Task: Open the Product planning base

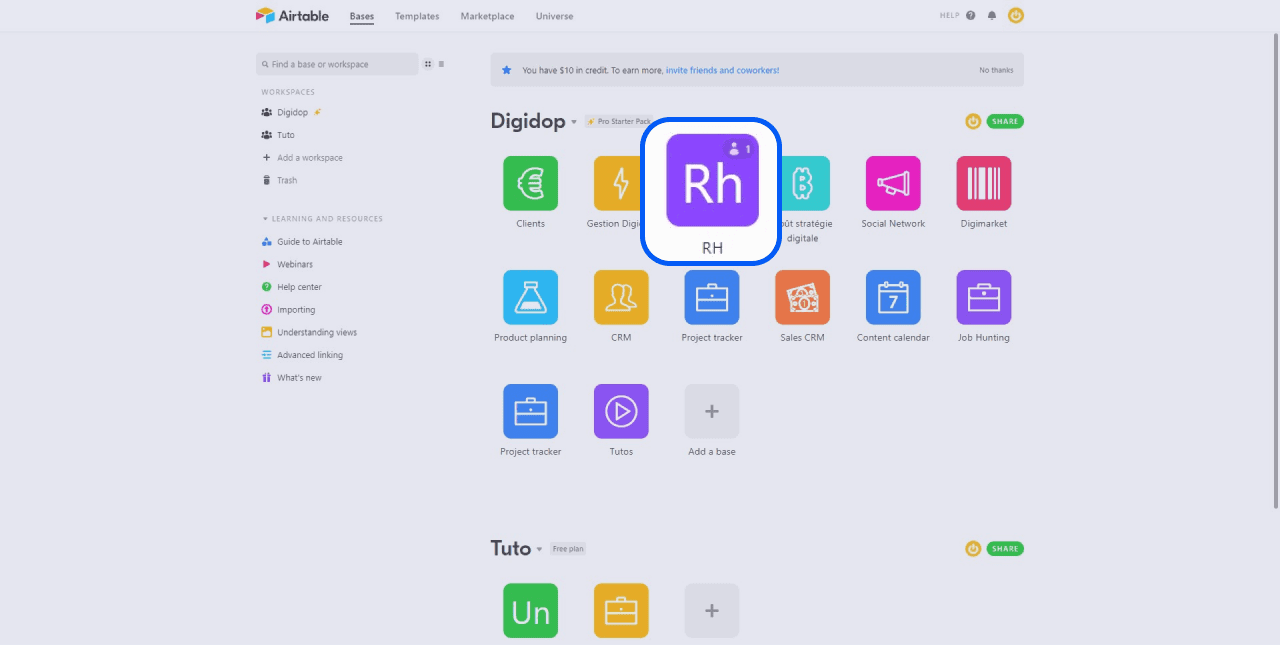Action: [530, 297]
